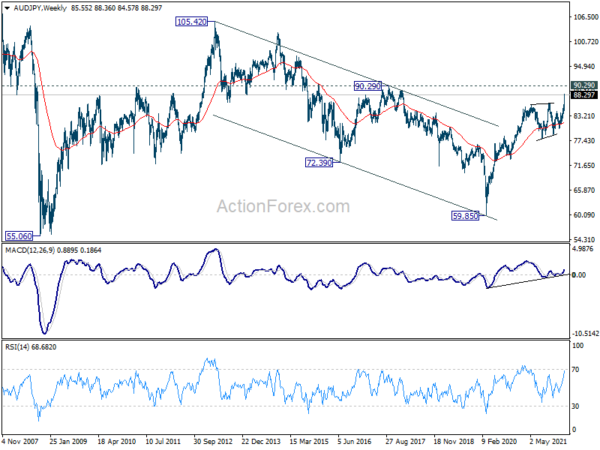Image resolution: width=600 pixels, height=450 pixels.
Task: Select the AUDJPY,Weekly chart title text
Action: point(40,8)
